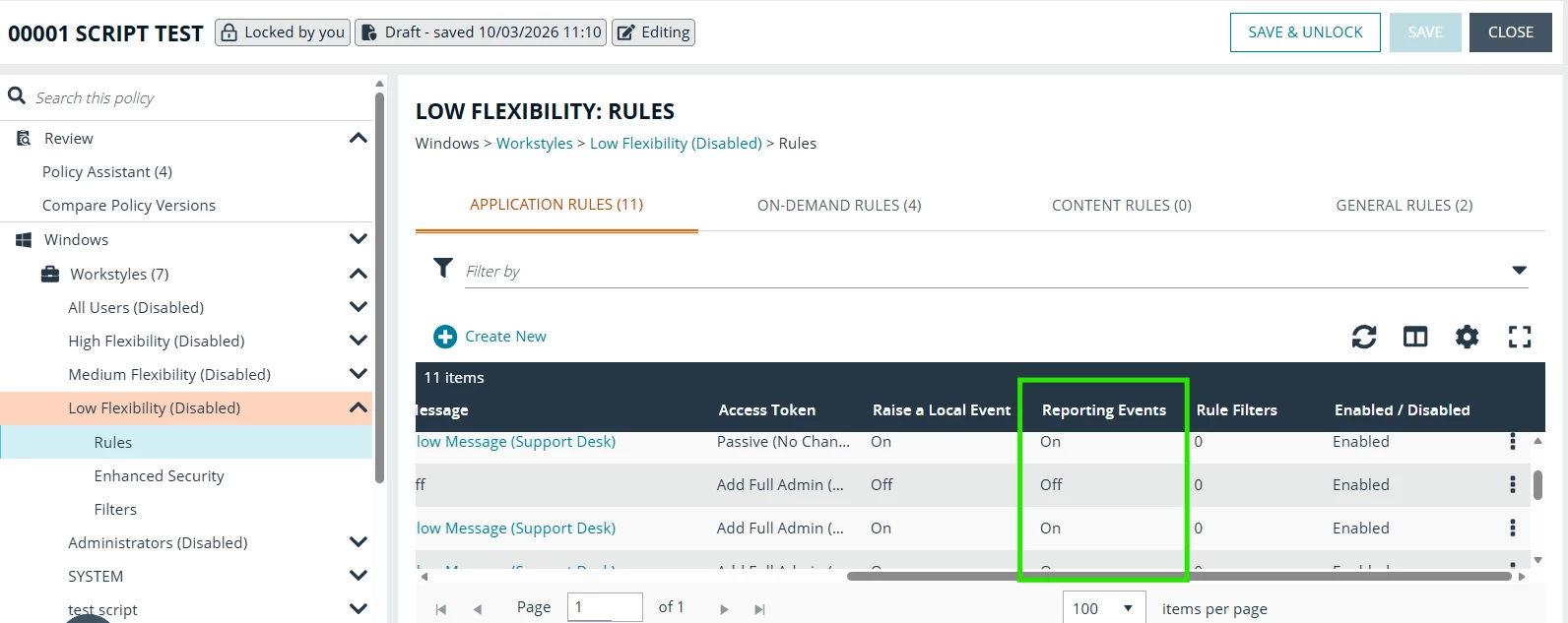Click the Editing status badge
The width and height of the screenshot is (1568, 623).
coord(653,32)
